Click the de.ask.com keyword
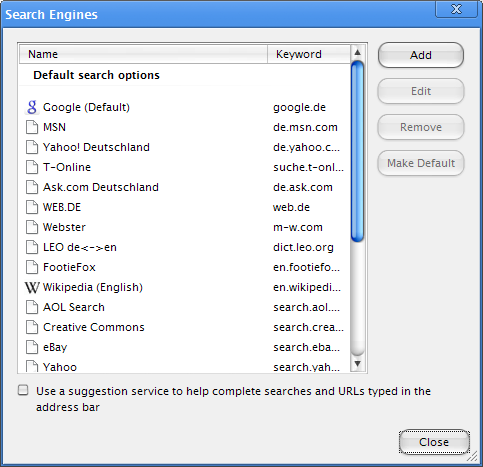This screenshot has width=483, height=467. pos(303,187)
